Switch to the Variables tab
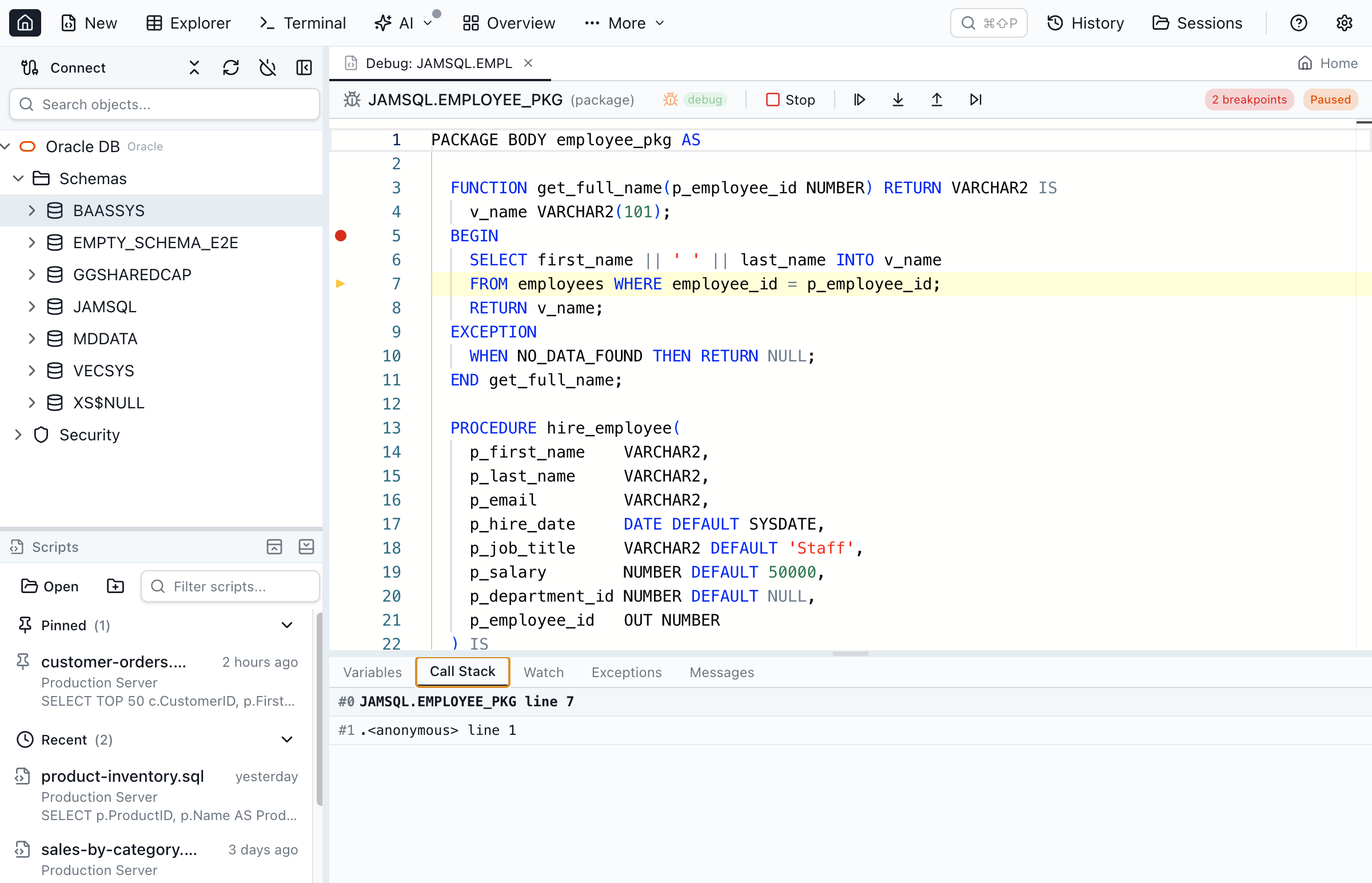 pyautogui.click(x=372, y=671)
